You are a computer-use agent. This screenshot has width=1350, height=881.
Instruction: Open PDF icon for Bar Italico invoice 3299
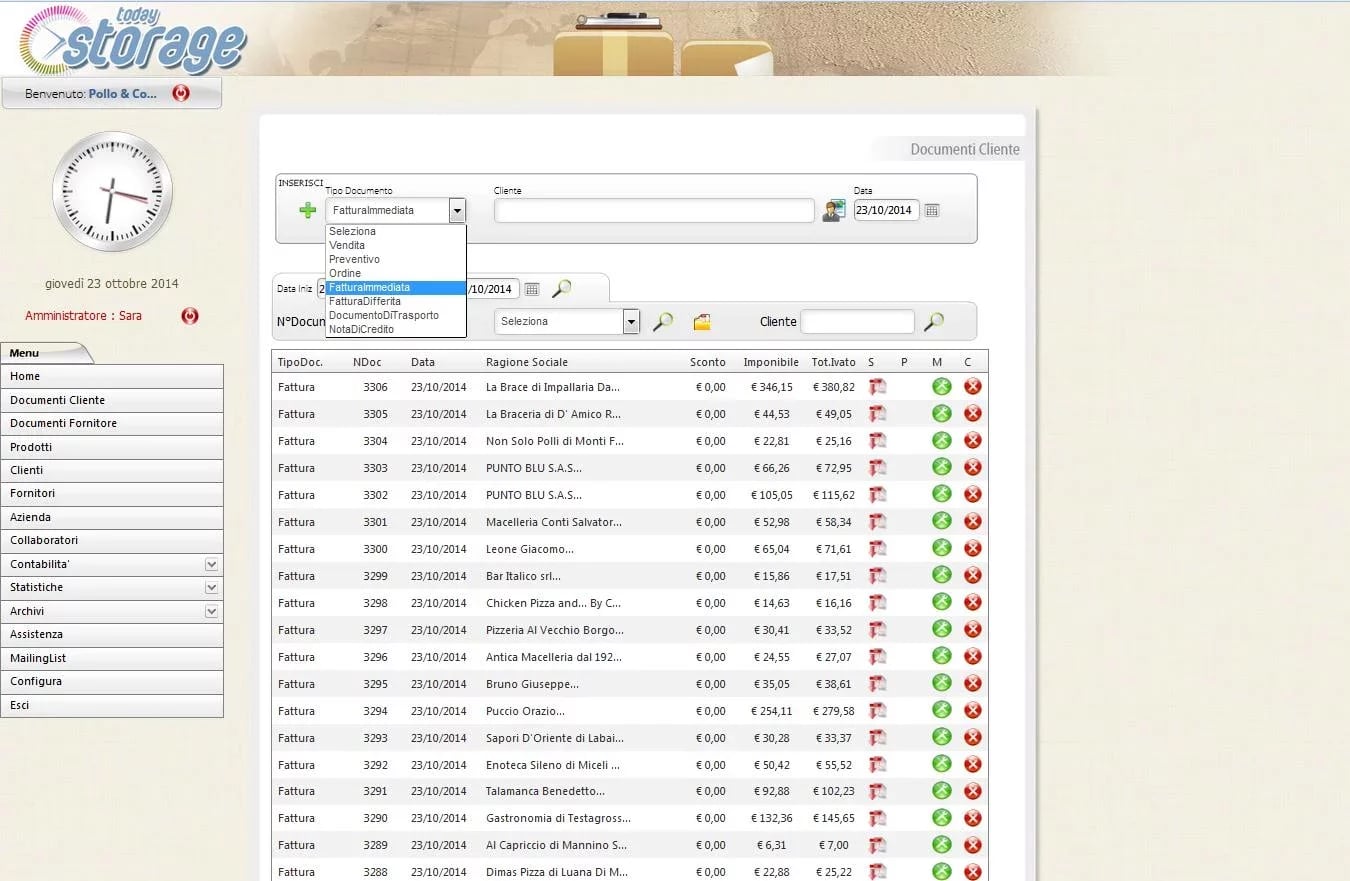(x=877, y=575)
